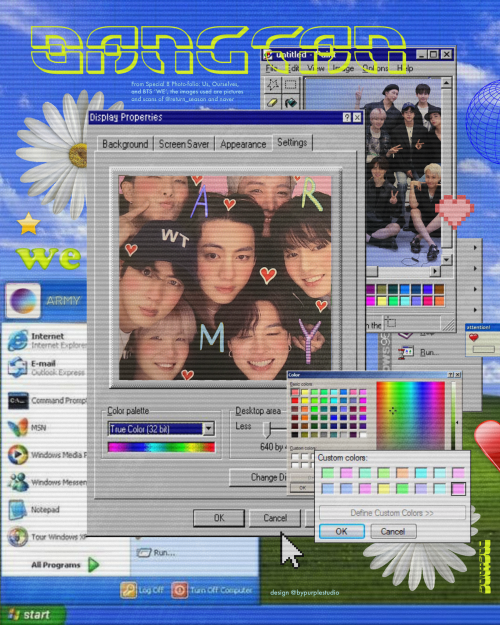The width and height of the screenshot is (500, 625).
Task: Pick yellow from the Paint palette
Action: click(382, 301)
